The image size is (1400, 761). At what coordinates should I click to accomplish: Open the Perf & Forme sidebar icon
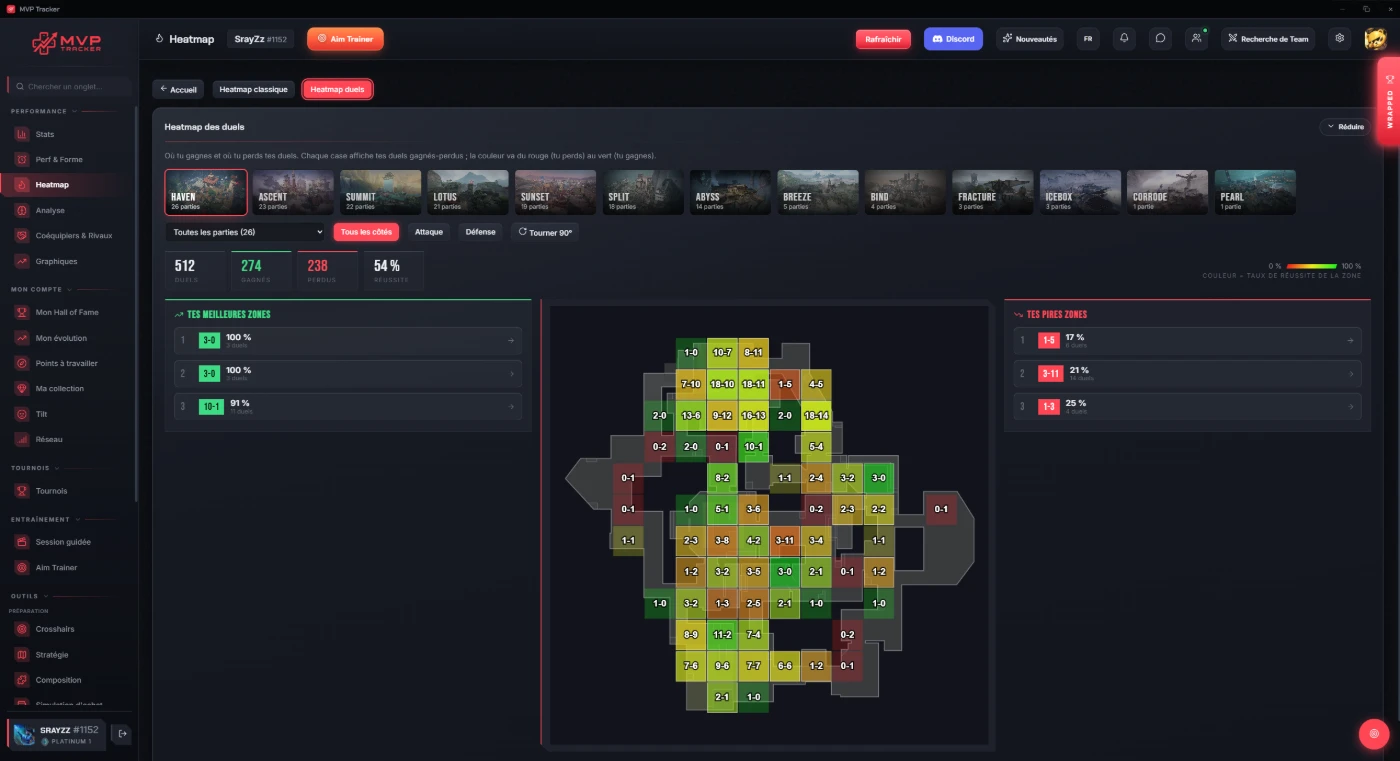pyautogui.click(x=21, y=159)
